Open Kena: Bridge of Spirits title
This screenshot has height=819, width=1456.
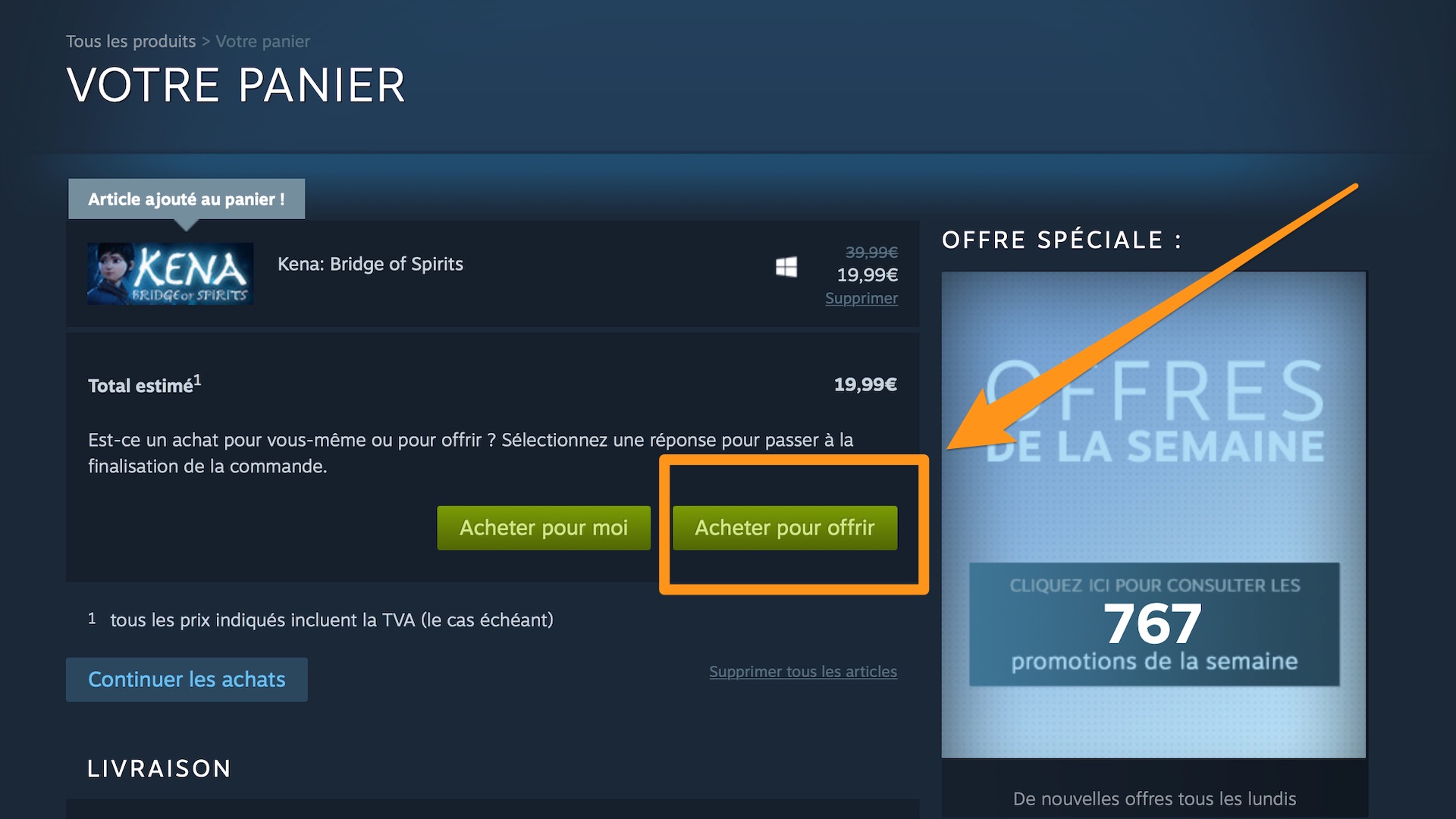click(x=370, y=264)
